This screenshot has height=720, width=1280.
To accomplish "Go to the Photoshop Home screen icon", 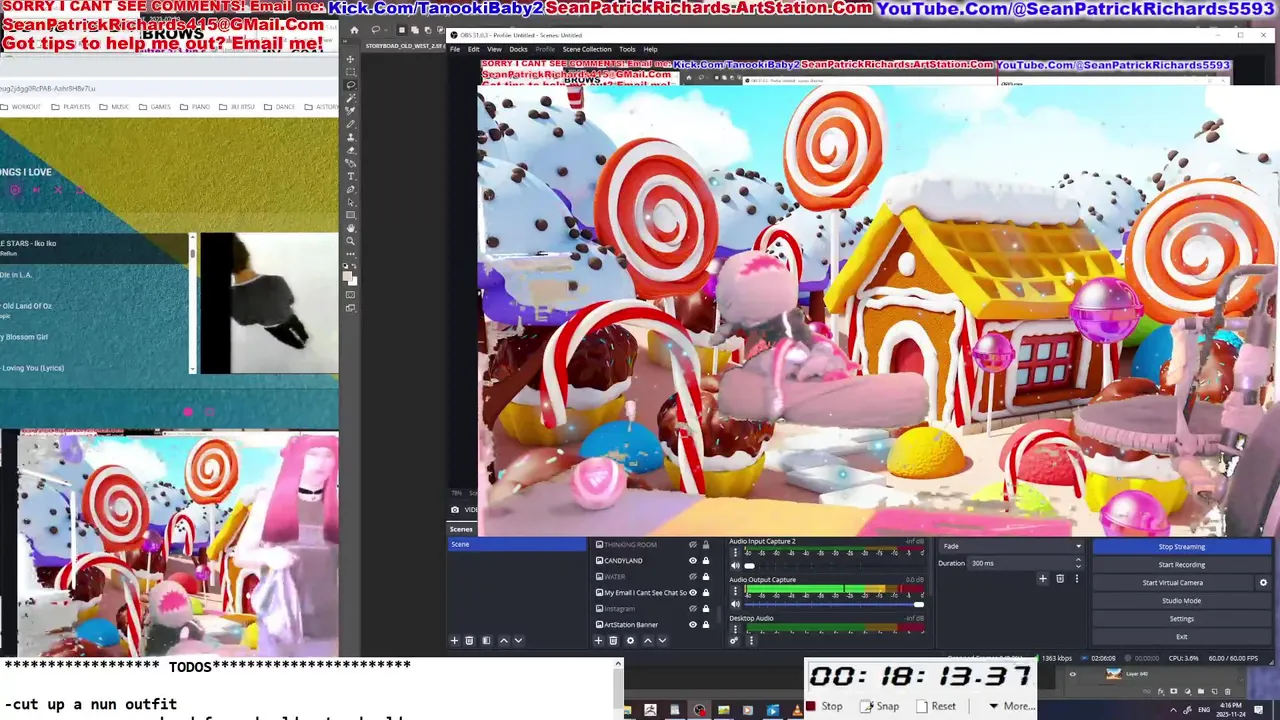I will (354, 30).
